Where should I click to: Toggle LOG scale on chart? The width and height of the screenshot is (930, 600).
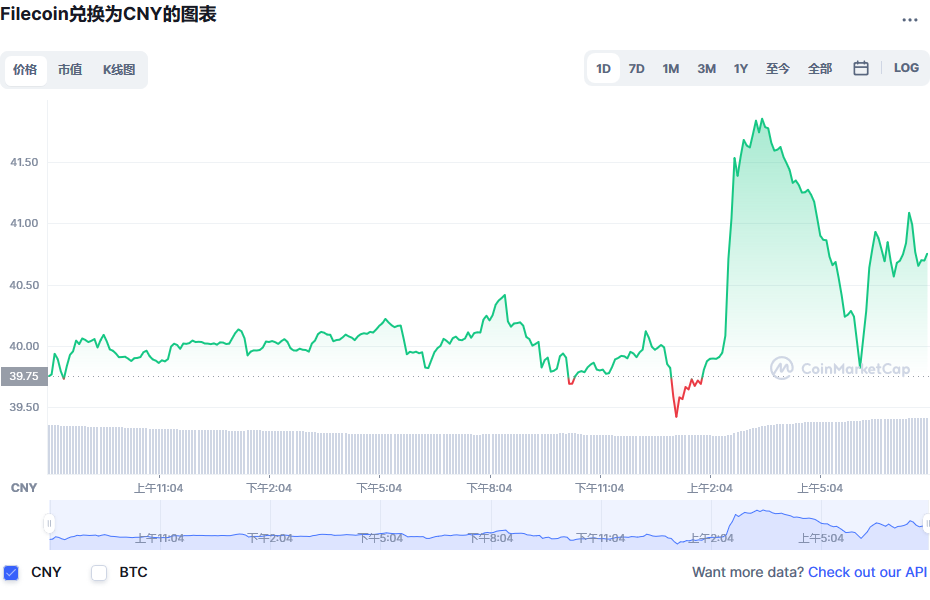(x=906, y=68)
